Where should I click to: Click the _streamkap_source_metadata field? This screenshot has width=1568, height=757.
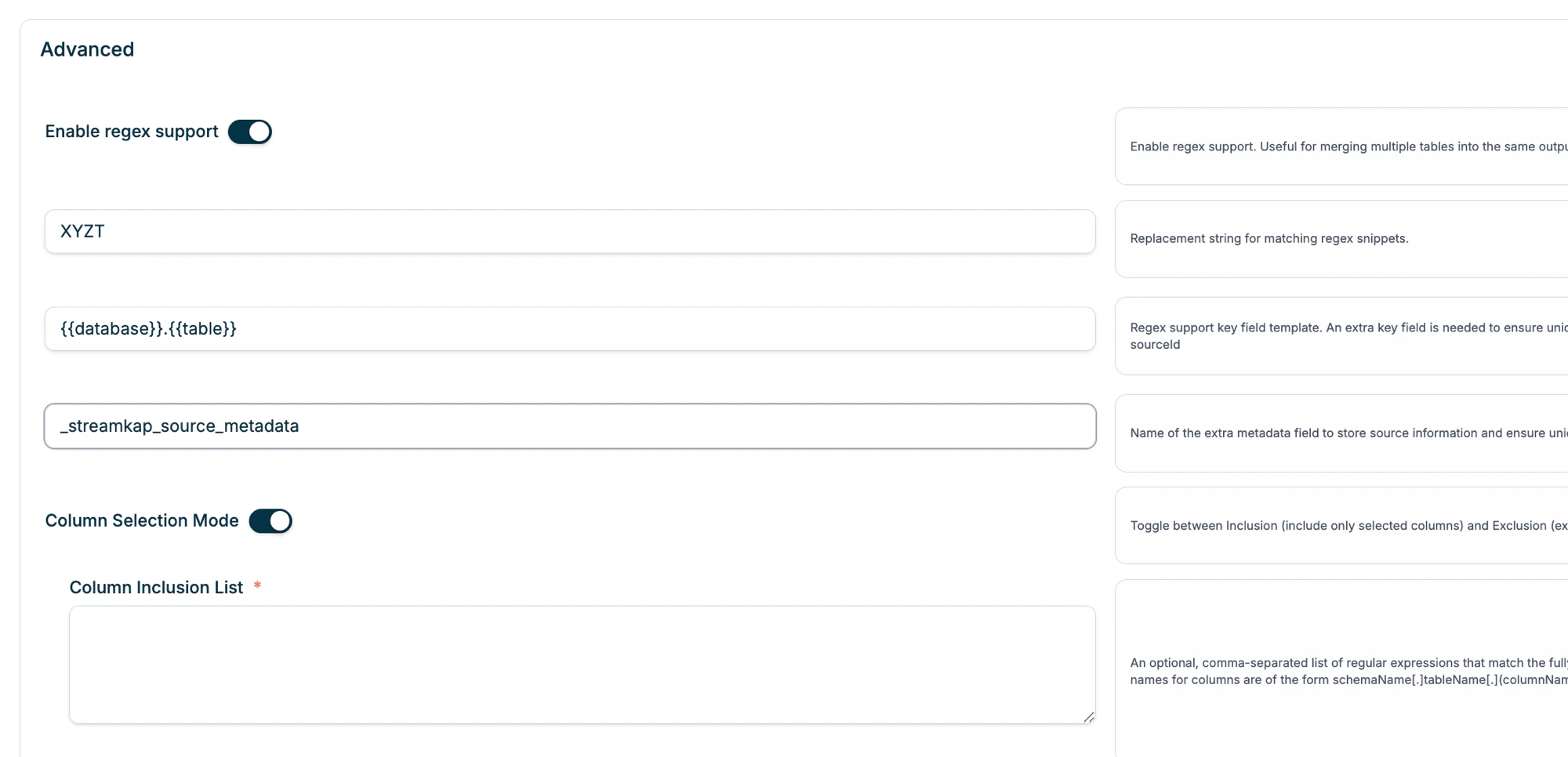tap(570, 426)
